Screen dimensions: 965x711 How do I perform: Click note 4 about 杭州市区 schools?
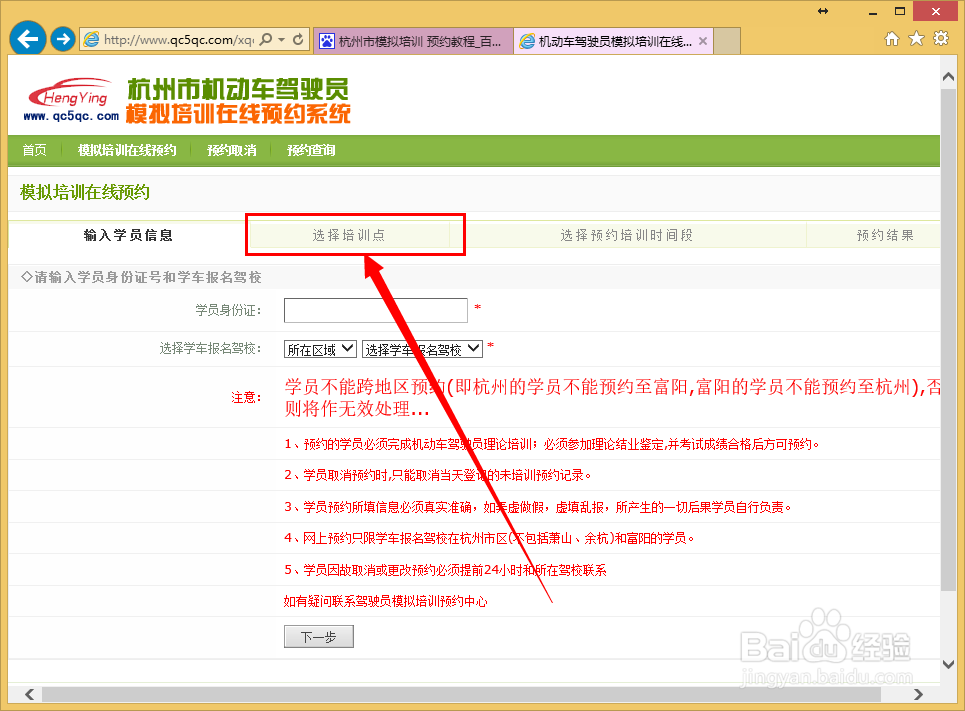point(489,538)
